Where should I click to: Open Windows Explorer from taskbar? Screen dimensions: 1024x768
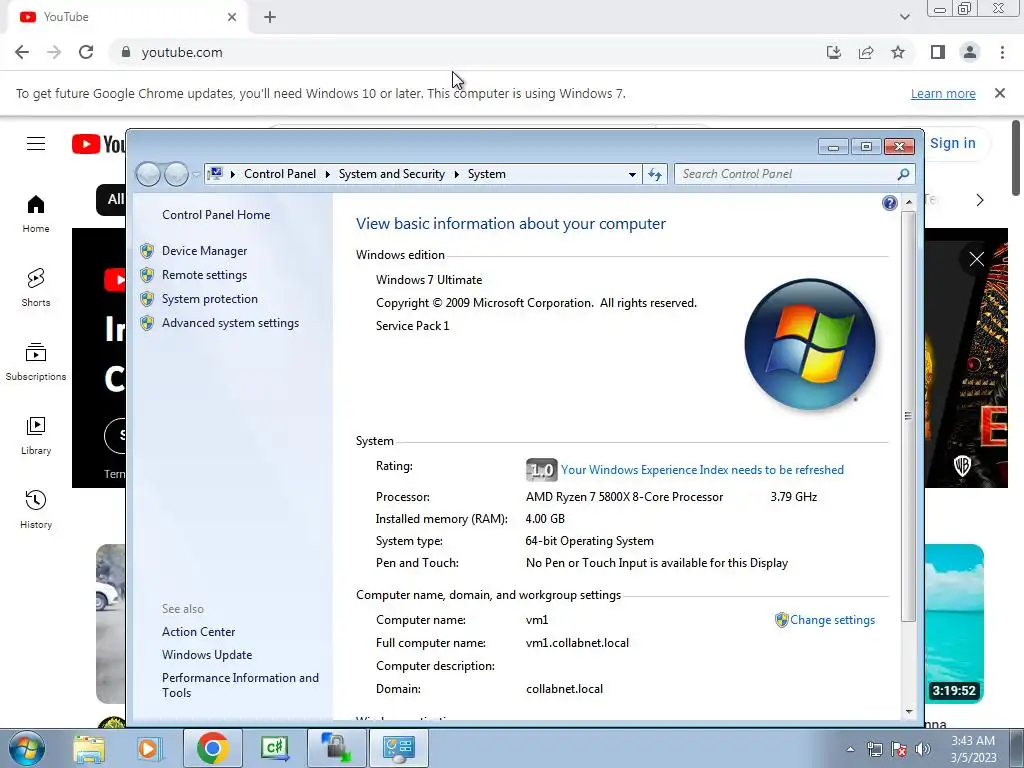click(x=89, y=748)
